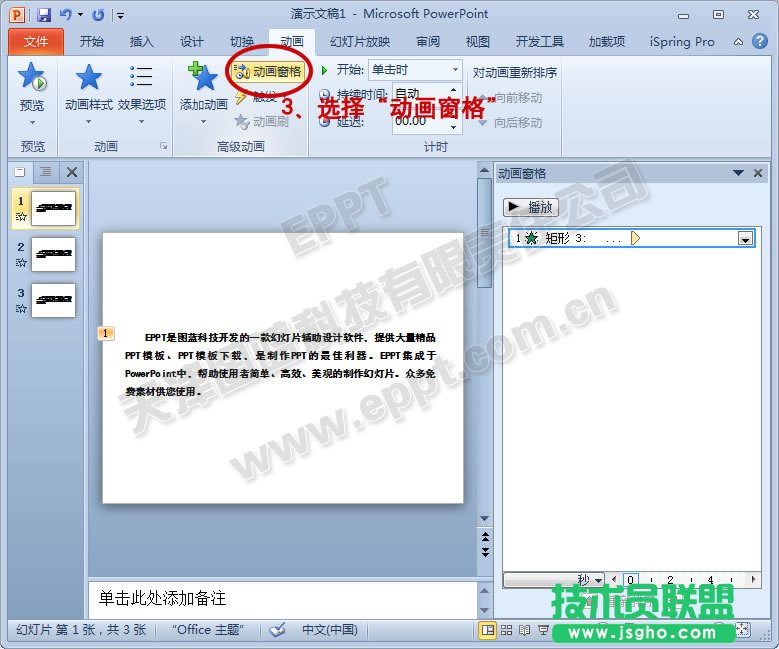Go to next slide double-arrow button
Screen dimensions: 779x649
pos(485,552)
